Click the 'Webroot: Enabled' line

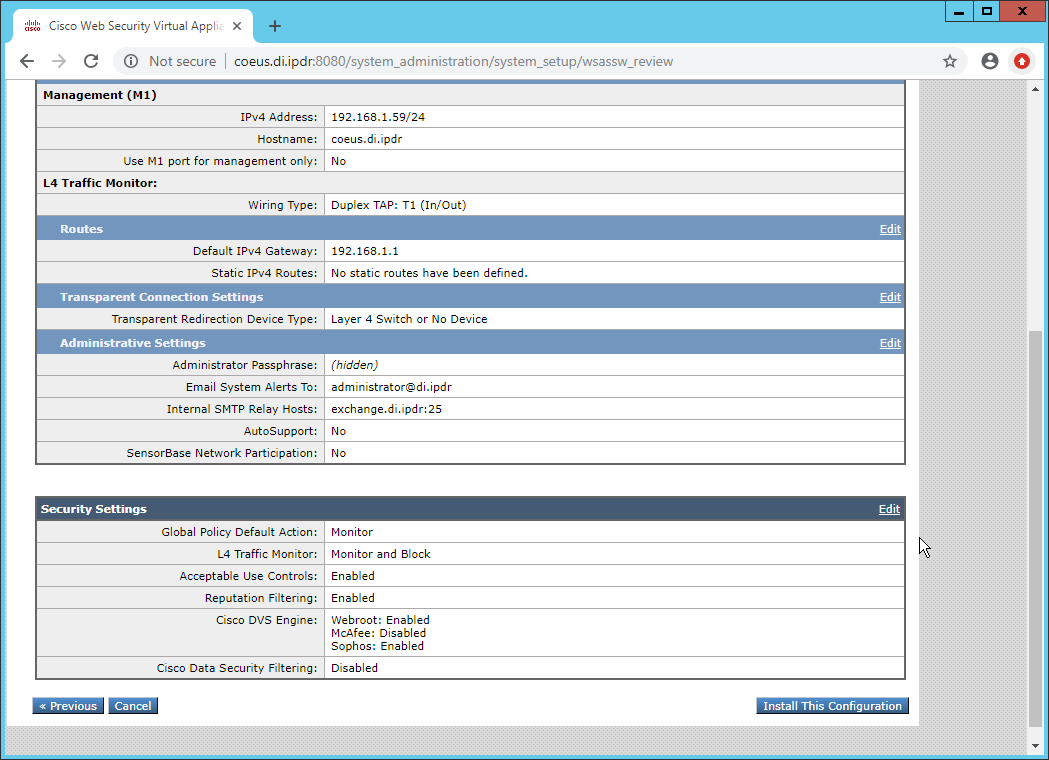tap(381, 620)
